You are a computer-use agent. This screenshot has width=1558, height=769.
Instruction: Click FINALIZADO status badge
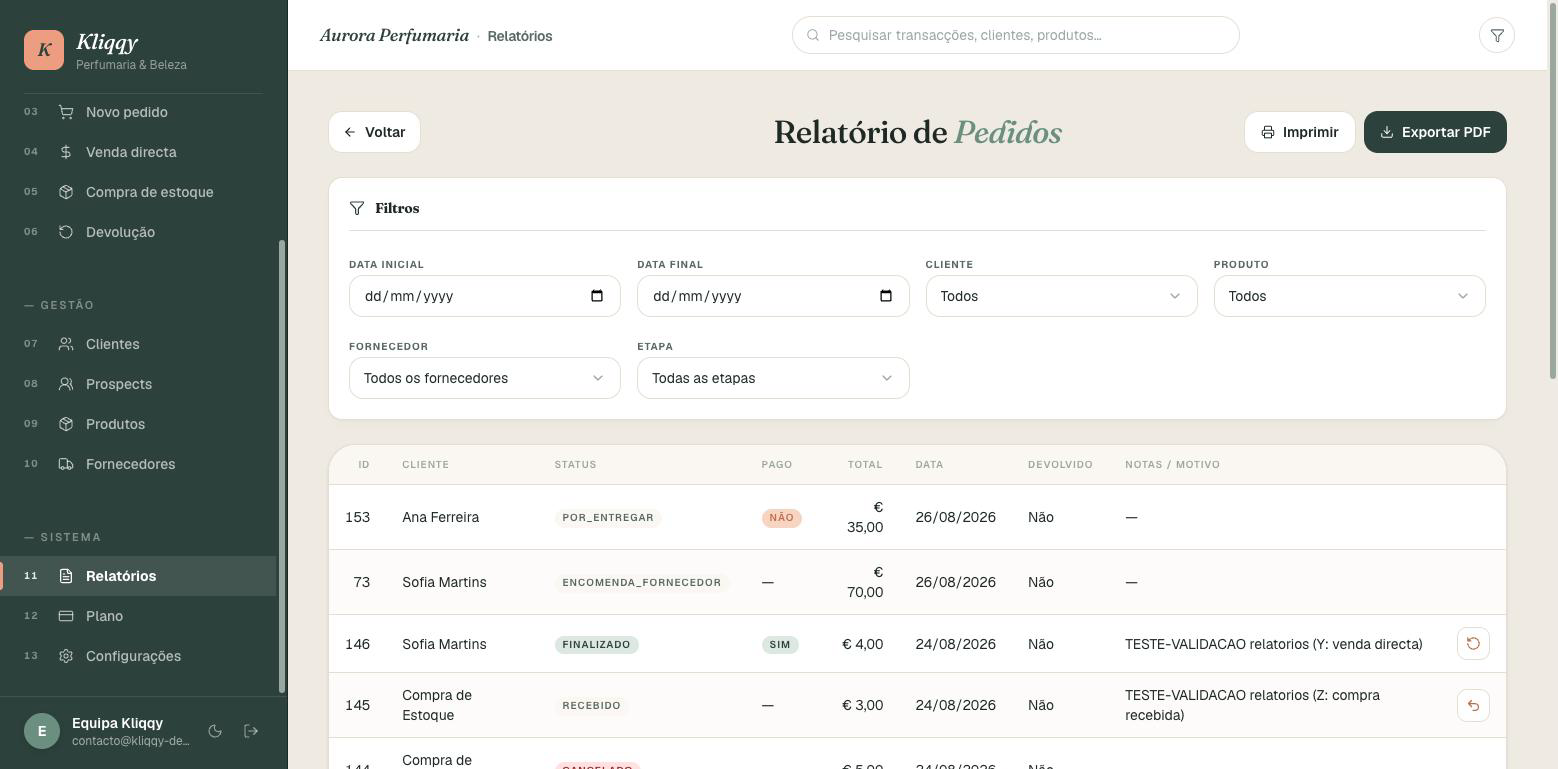(x=596, y=644)
